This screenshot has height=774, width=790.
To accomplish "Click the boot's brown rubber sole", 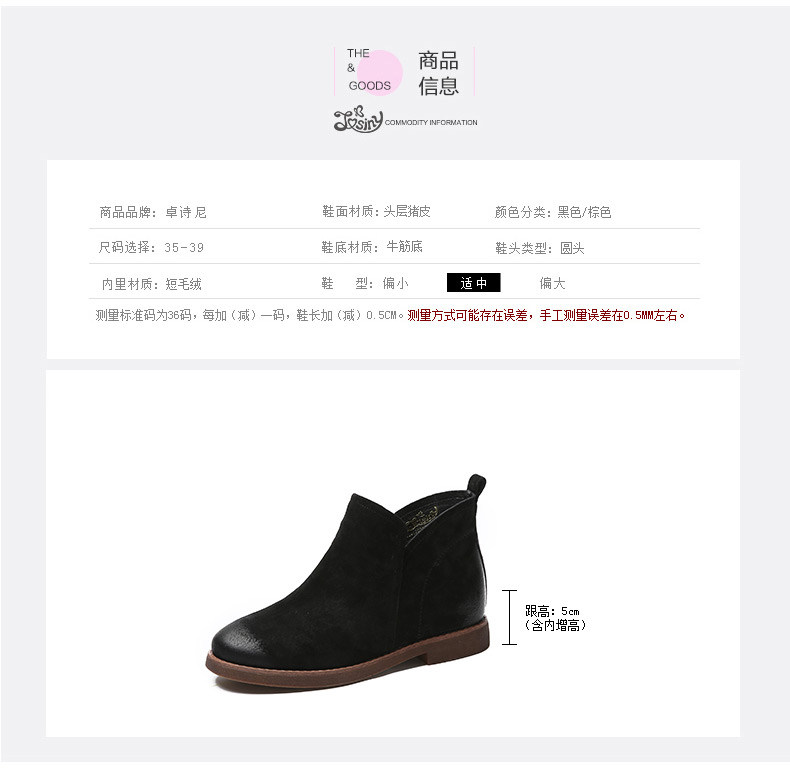I will point(348,655).
